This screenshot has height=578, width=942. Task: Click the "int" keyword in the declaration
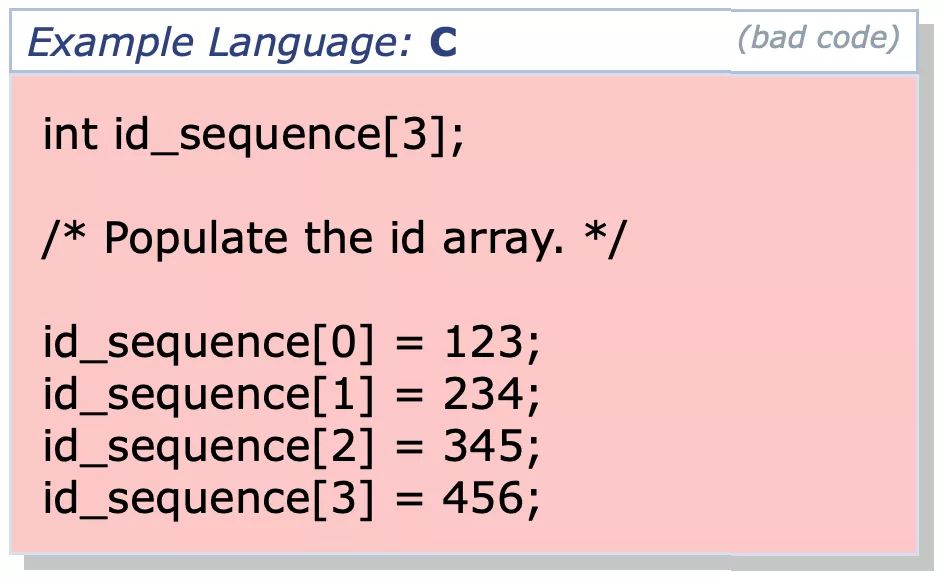[70, 135]
